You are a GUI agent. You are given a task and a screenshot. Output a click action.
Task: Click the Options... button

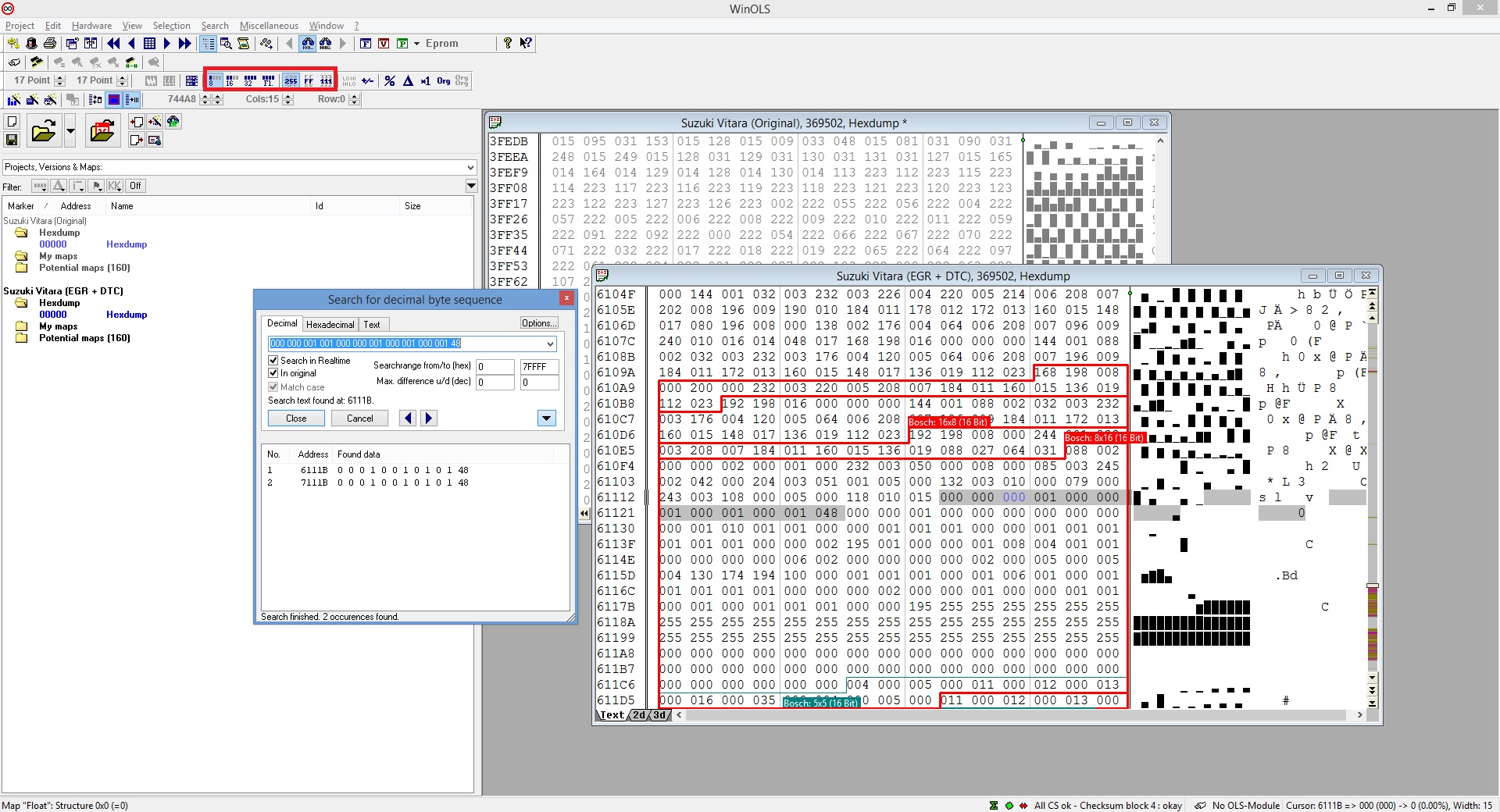coord(539,323)
